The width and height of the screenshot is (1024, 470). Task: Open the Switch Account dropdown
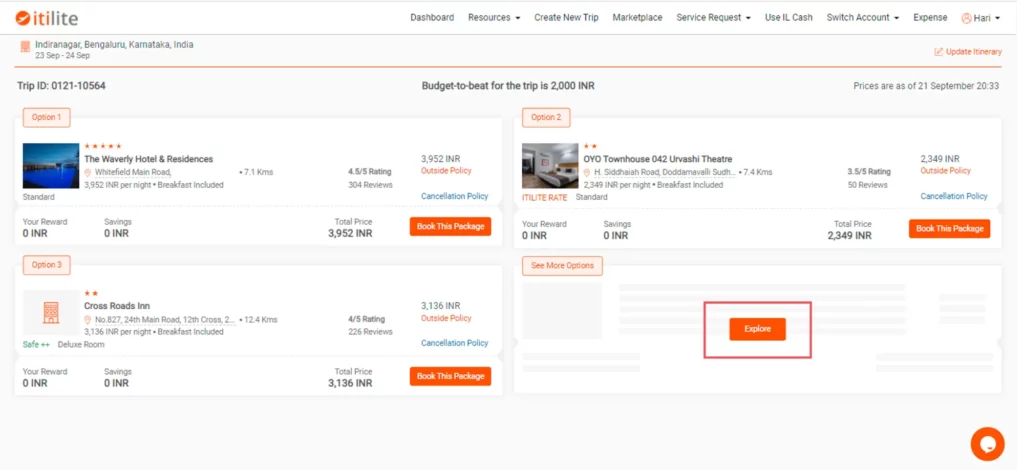[863, 18]
